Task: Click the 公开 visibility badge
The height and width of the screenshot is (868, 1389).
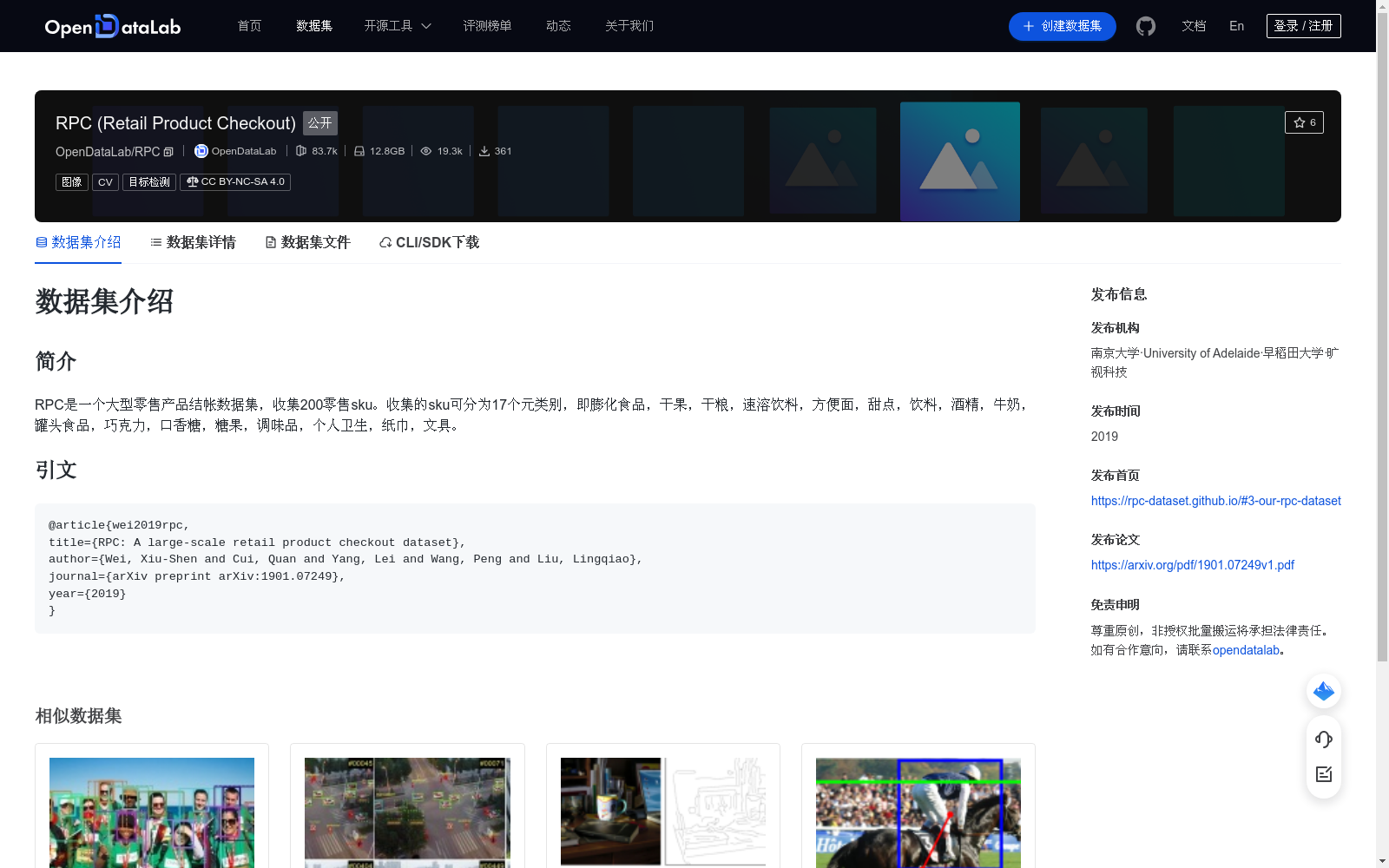Action: (320, 123)
